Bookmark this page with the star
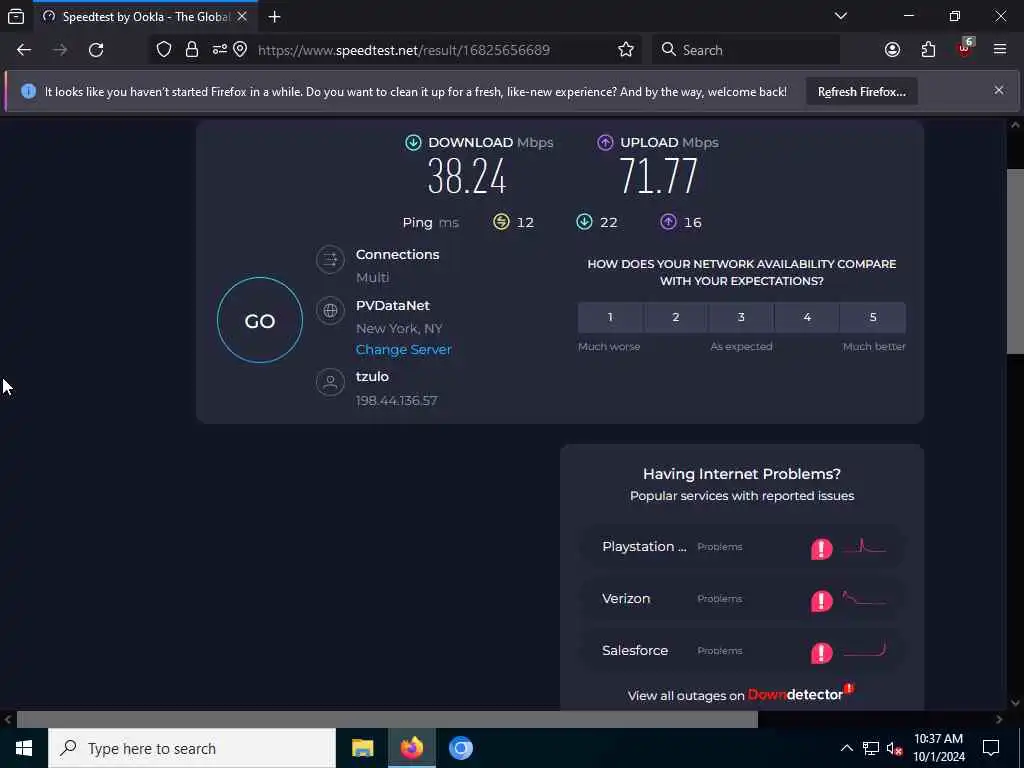Image resolution: width=1024 pixels, height=768 pixels. 626,50
